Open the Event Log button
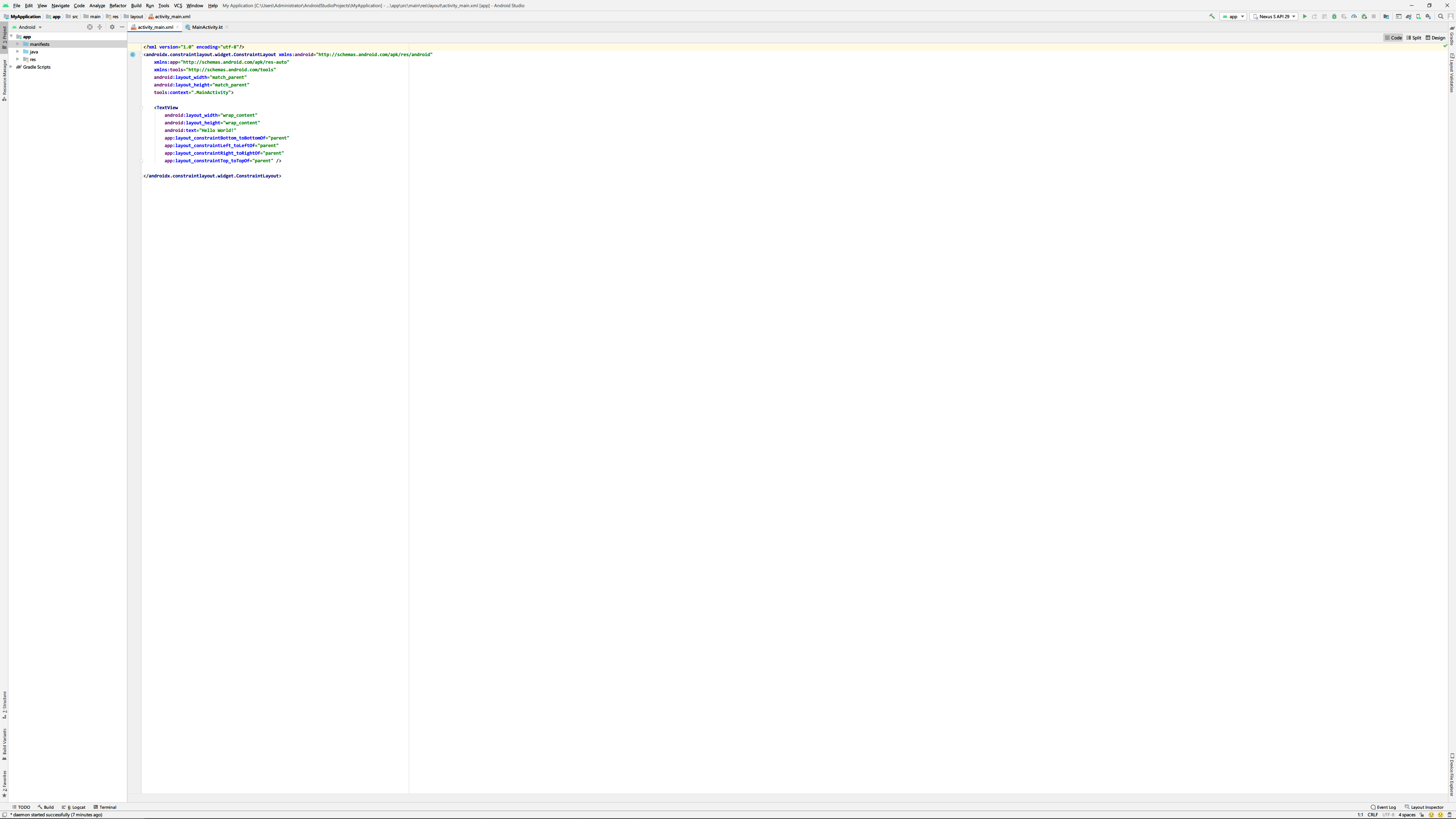The height and width of the screenshot is (819, 1456). (1383, 807)
